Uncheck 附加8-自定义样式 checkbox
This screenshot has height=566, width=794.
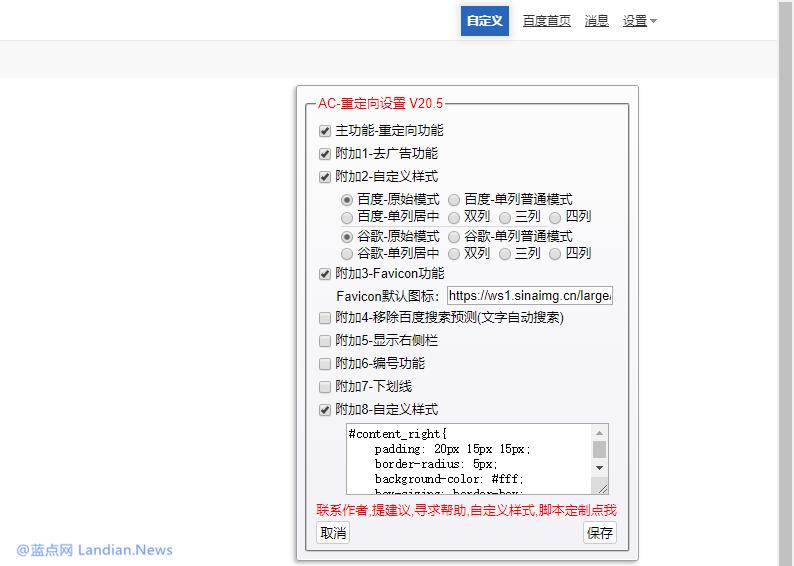(325, 410)
